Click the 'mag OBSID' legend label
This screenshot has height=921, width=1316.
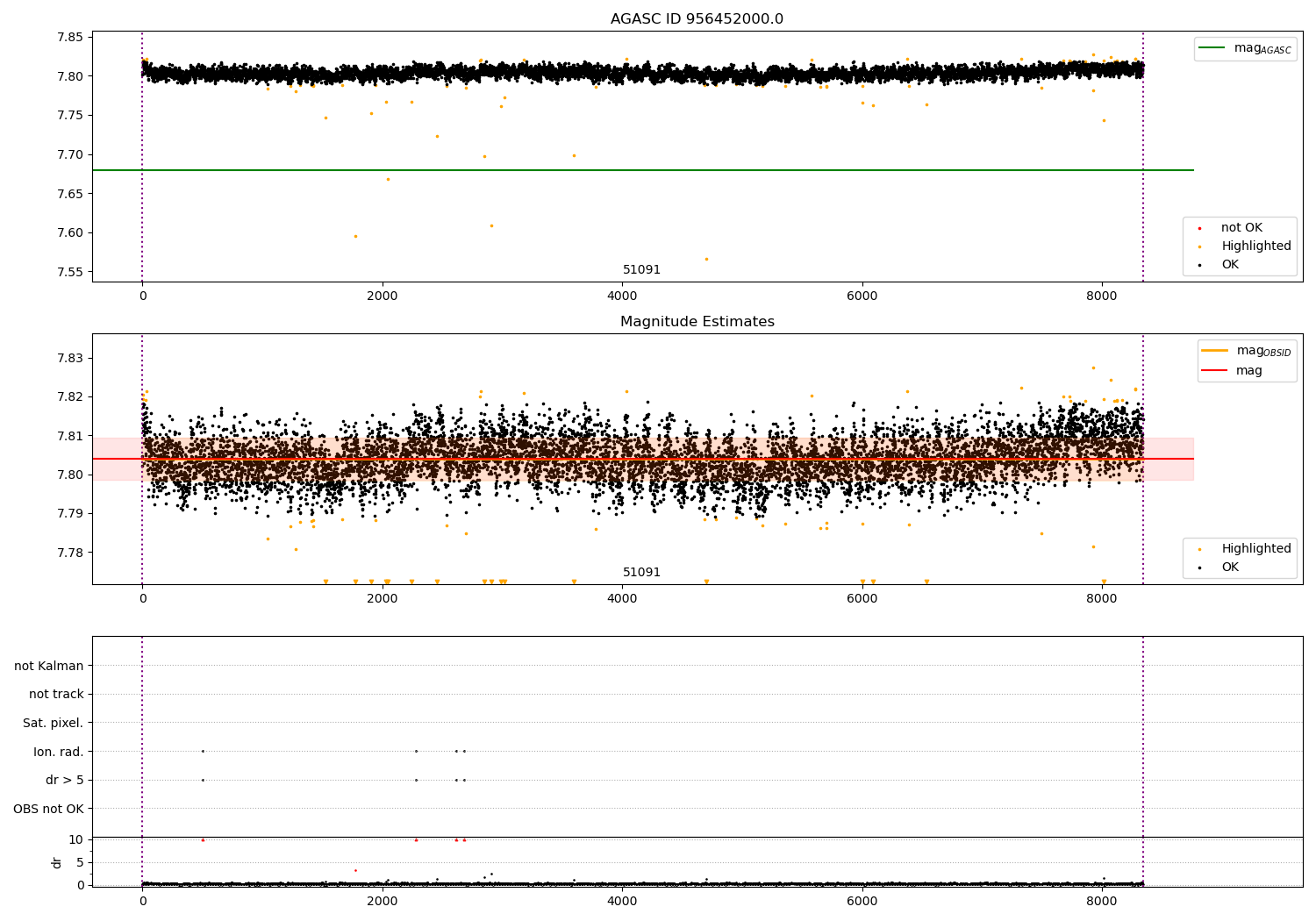1264,351
